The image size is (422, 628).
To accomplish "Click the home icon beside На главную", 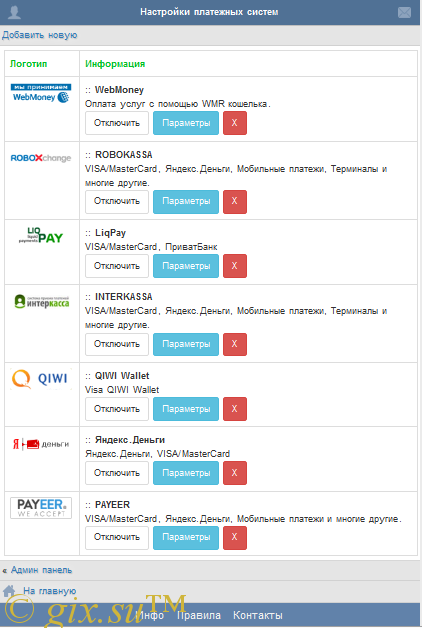I will tap(9, 591).
